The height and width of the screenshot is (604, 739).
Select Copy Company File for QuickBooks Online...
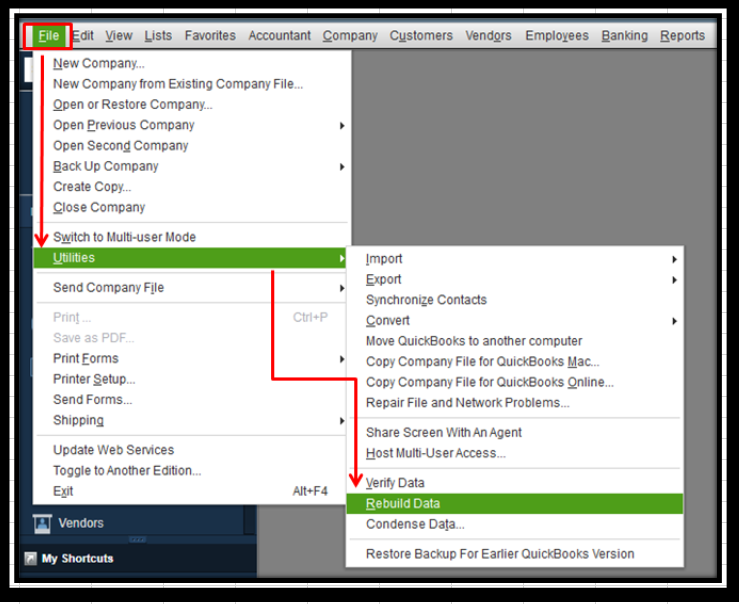(x=515, y=382)
